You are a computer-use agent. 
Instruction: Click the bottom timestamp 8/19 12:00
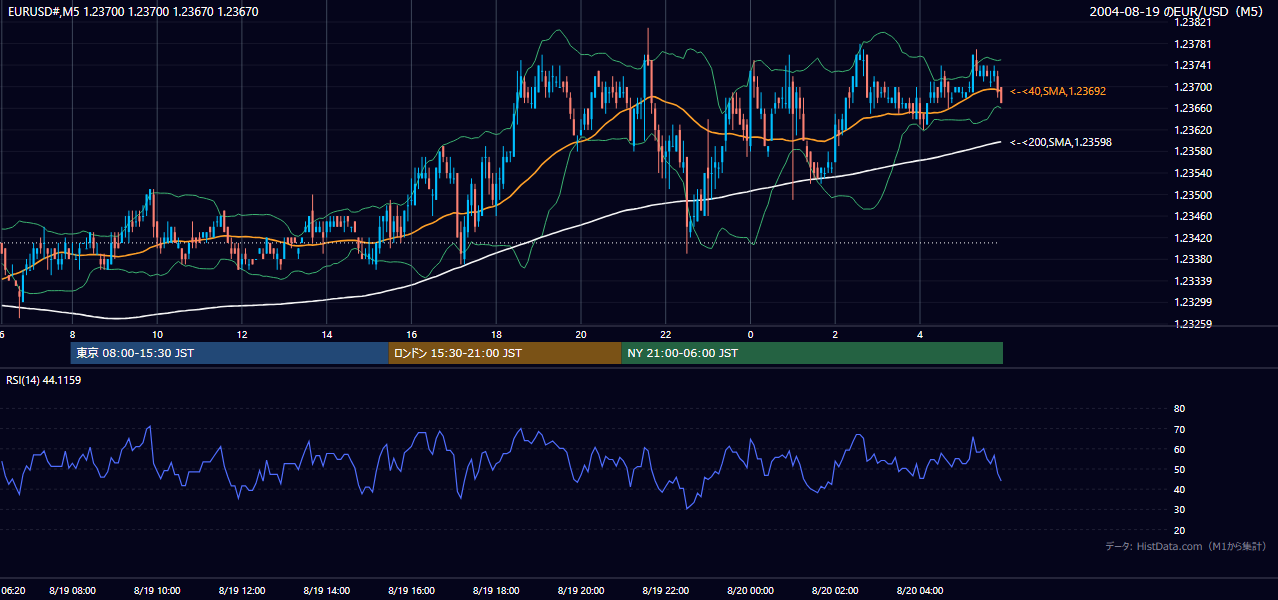[242, 591]
